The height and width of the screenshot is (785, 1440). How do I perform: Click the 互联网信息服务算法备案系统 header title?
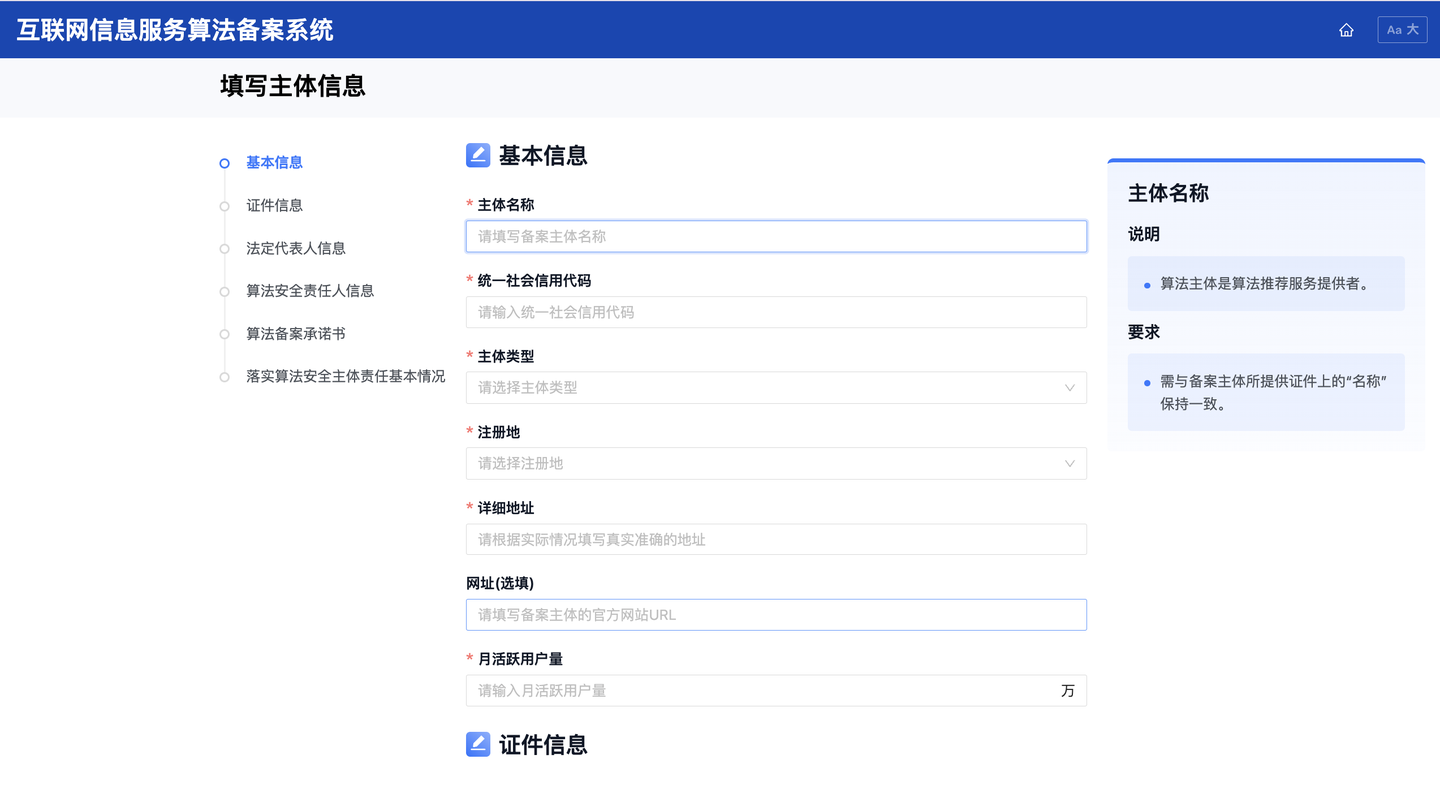coord(175,30)
